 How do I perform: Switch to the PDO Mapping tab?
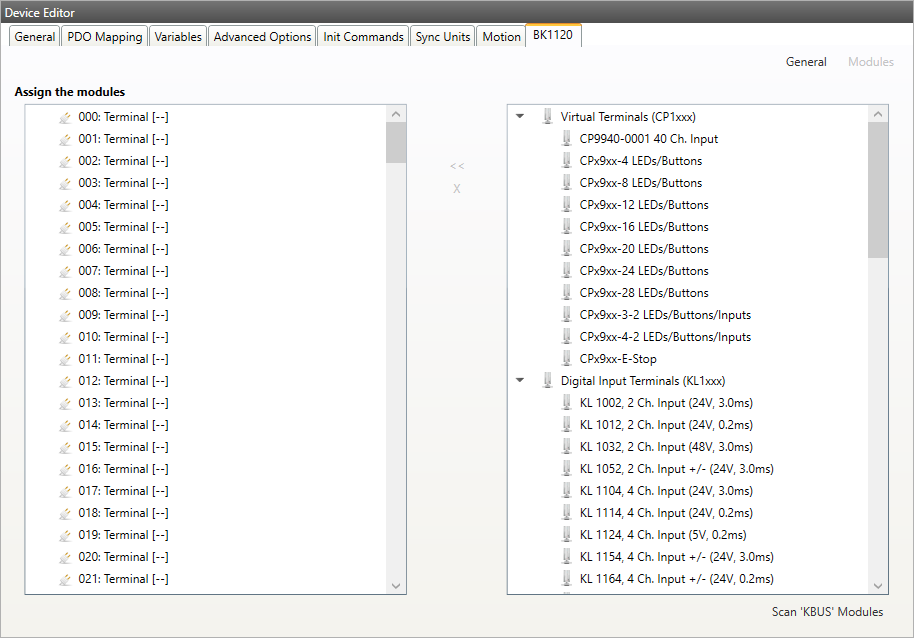(x=104, y=37)
